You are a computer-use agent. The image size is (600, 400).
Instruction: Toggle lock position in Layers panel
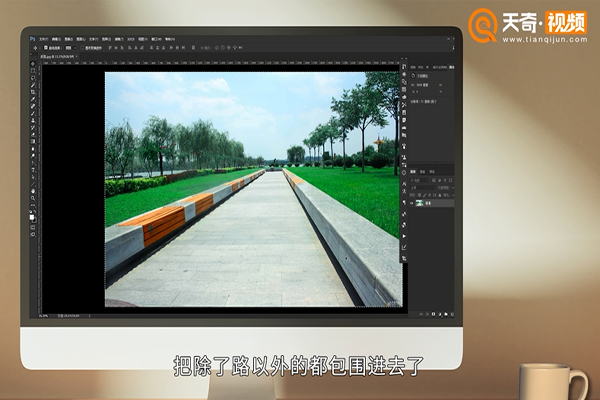(429, 195)
